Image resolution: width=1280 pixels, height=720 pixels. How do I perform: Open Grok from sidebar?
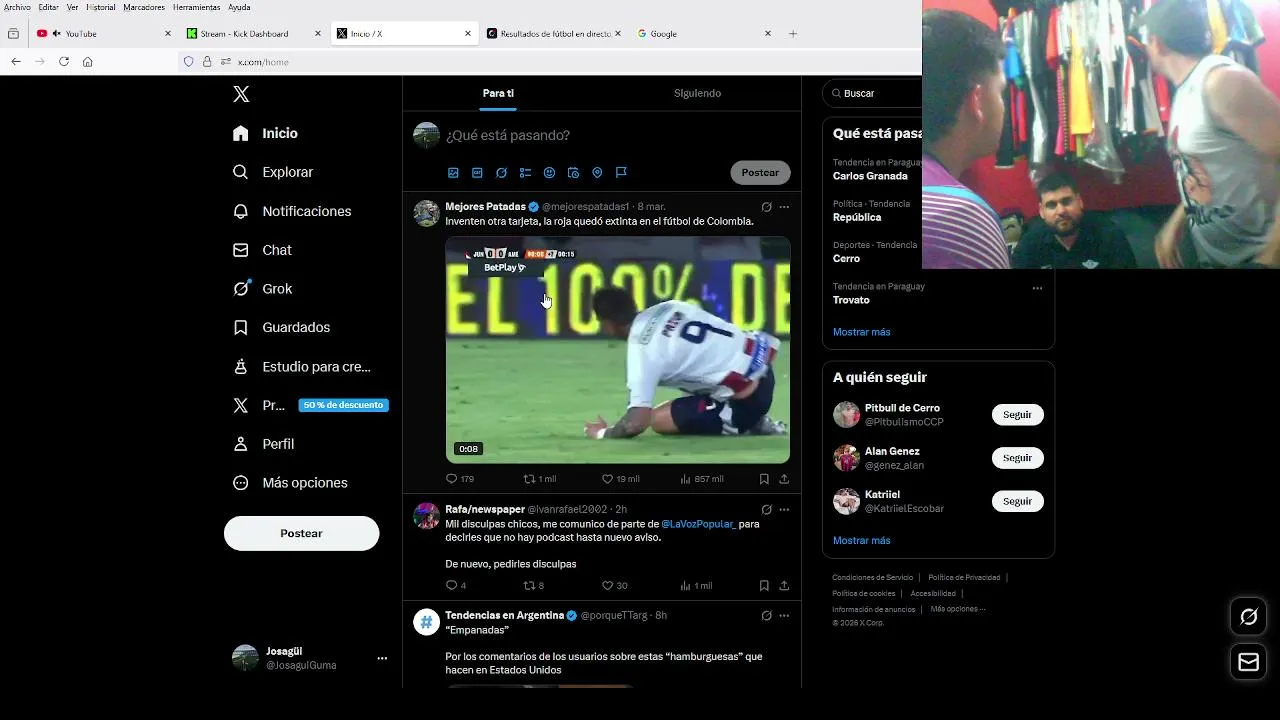pyautogui.click(x=262, y=288)
